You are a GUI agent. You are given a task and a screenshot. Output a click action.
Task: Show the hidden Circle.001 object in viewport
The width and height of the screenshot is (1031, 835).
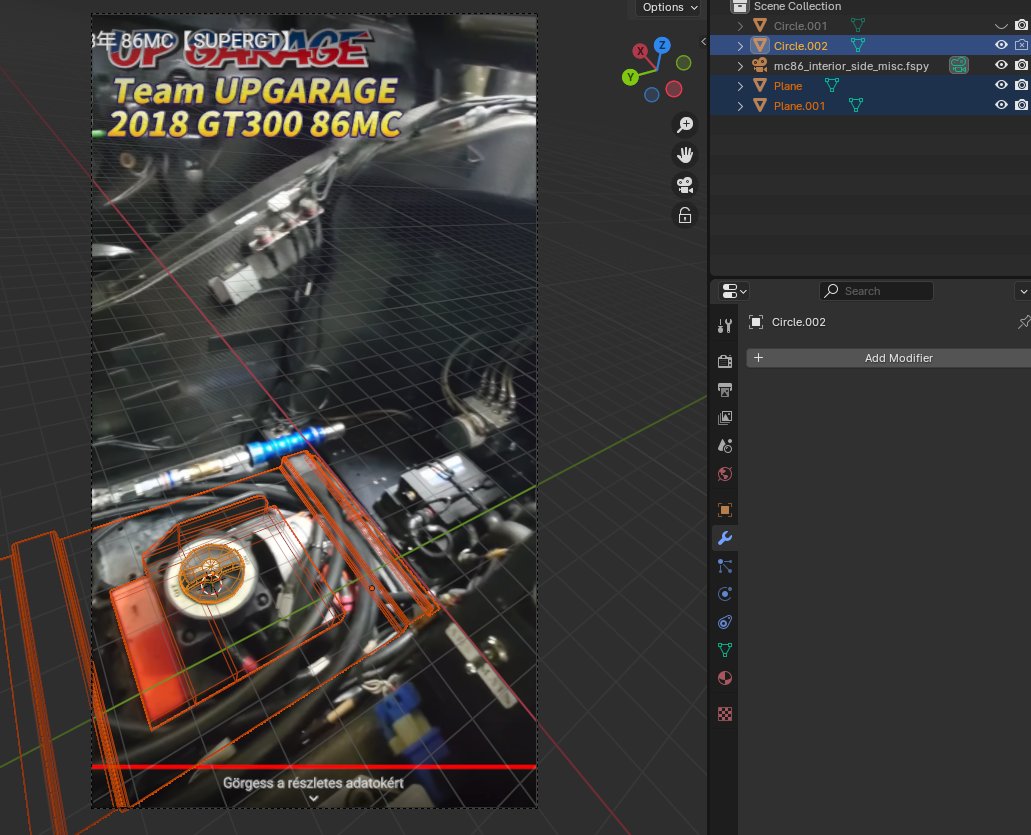[x=1001, y=26]
